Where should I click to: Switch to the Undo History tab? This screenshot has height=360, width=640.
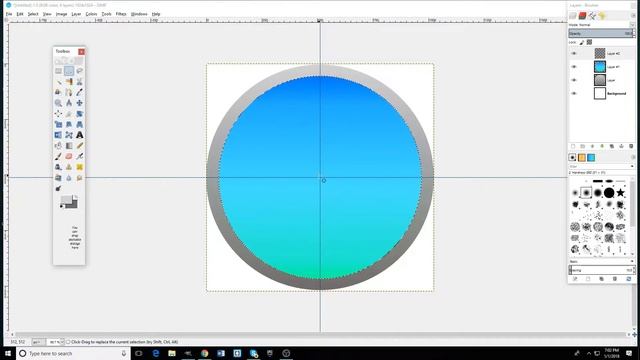[x=602, y=16]
